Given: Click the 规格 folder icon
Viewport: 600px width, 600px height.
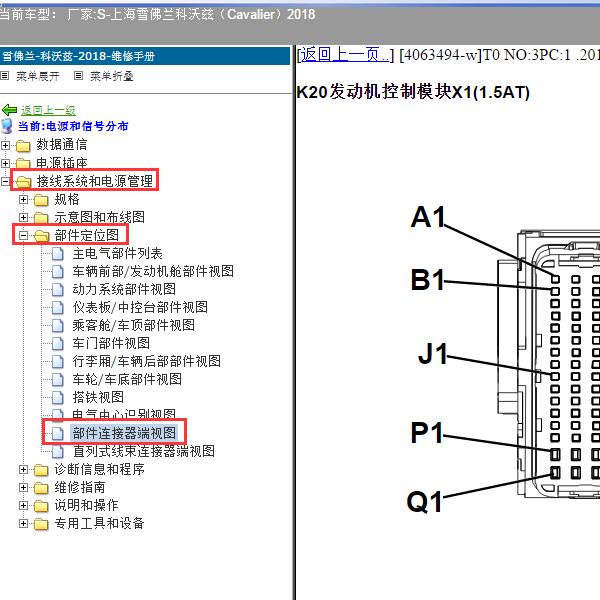Looking at the screenshot, I should 41,200.
